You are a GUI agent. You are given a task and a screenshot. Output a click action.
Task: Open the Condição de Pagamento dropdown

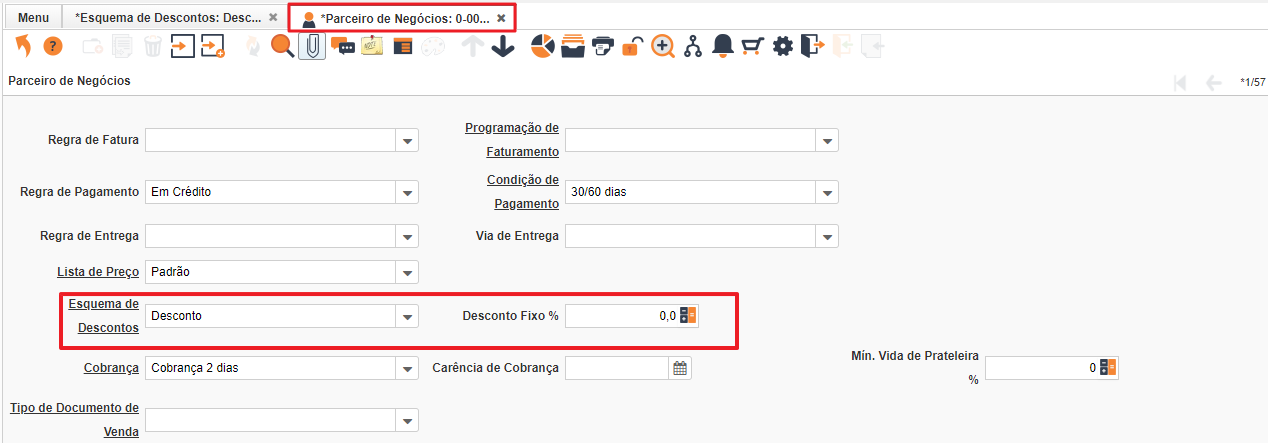[x=827, y=192]
